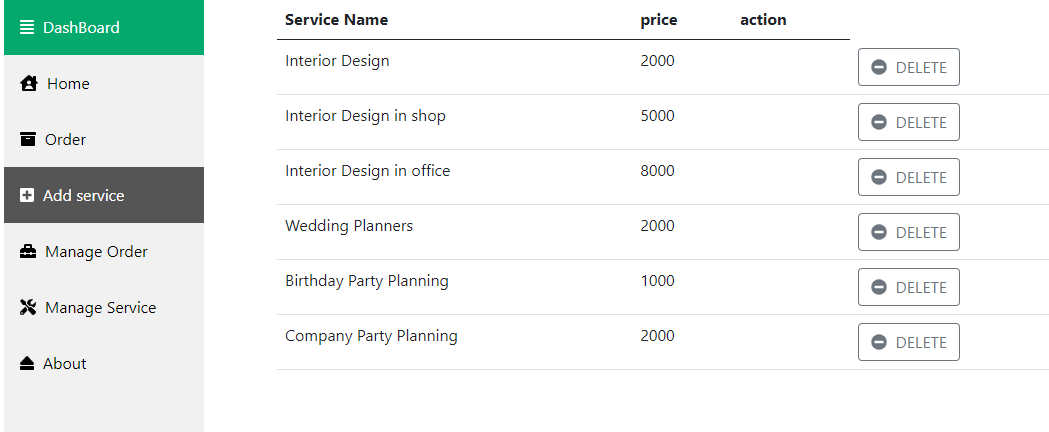Click the Home house icon in sidebar
Screen dimensions: 1049x432
coord(29,84)
